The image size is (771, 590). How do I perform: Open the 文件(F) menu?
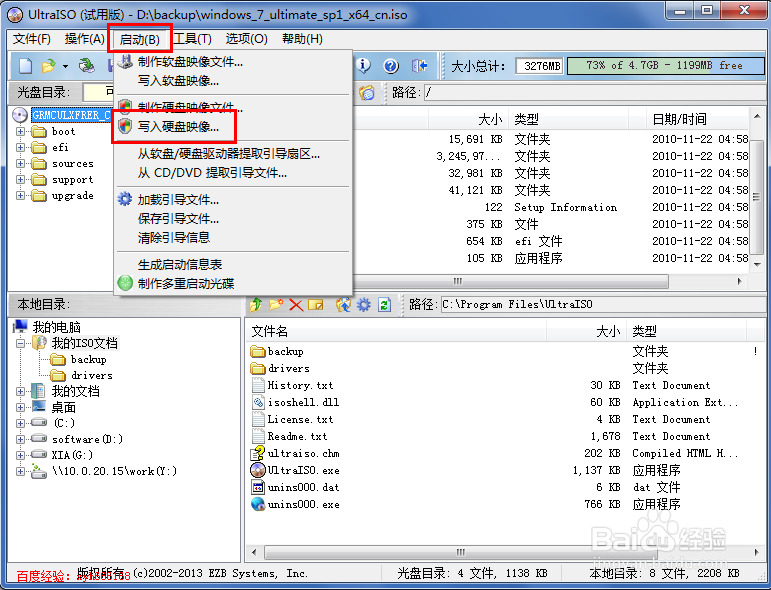(32, 39)
